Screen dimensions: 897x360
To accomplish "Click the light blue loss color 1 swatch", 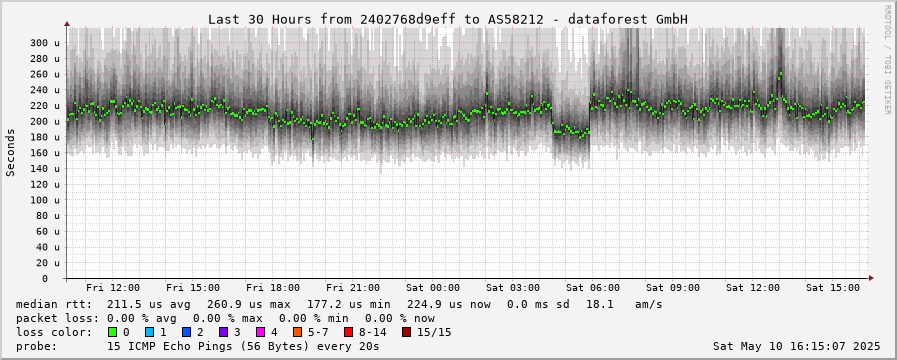I will point(149,332).
